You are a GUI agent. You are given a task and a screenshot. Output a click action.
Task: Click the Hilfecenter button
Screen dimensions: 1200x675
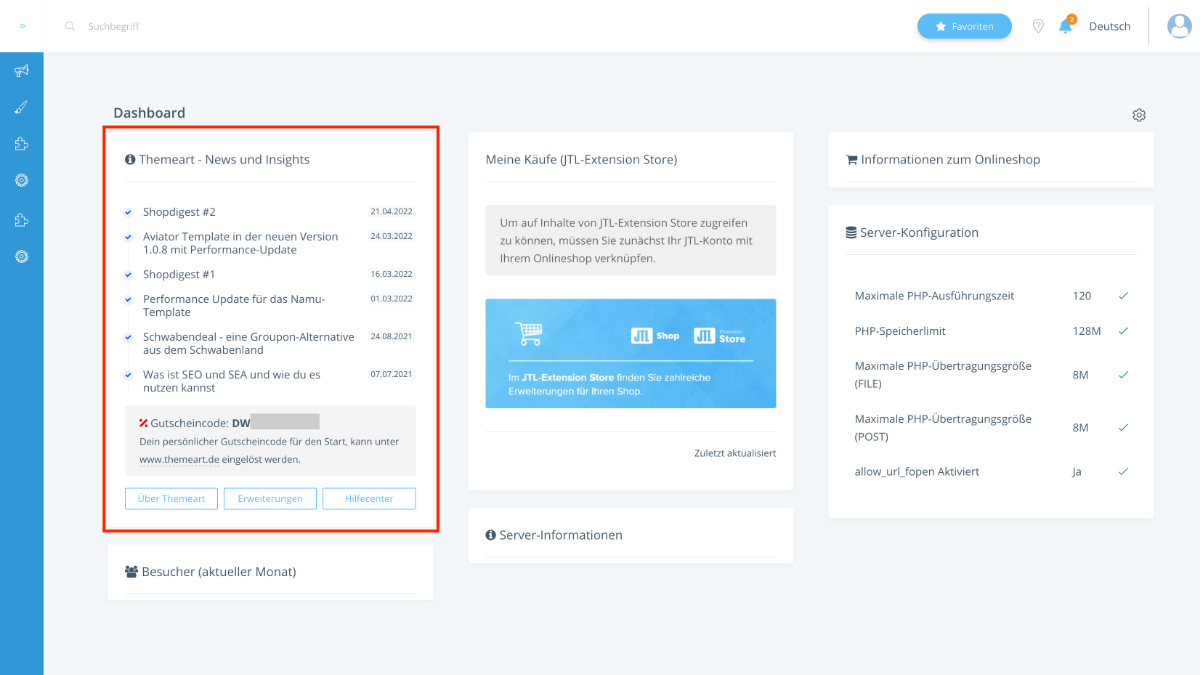[368, 499]
